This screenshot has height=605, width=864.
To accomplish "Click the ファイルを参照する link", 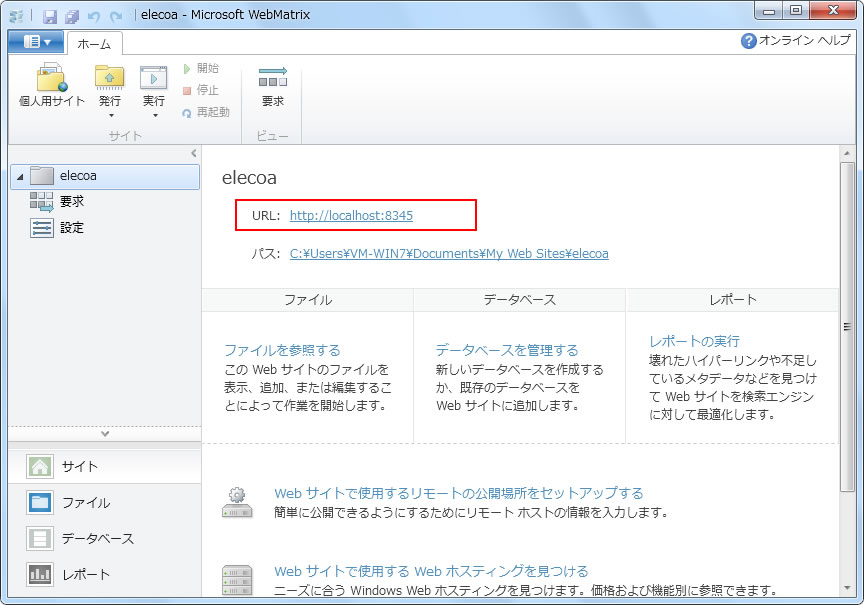I will coord(282,350).
